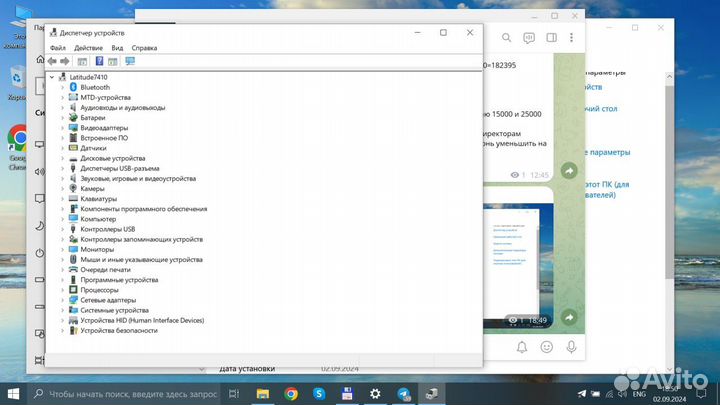The height and width of the screenshot is (405, 720).
Task: Click the Telegram emoji smiley icon
Action: pos(546,347)
